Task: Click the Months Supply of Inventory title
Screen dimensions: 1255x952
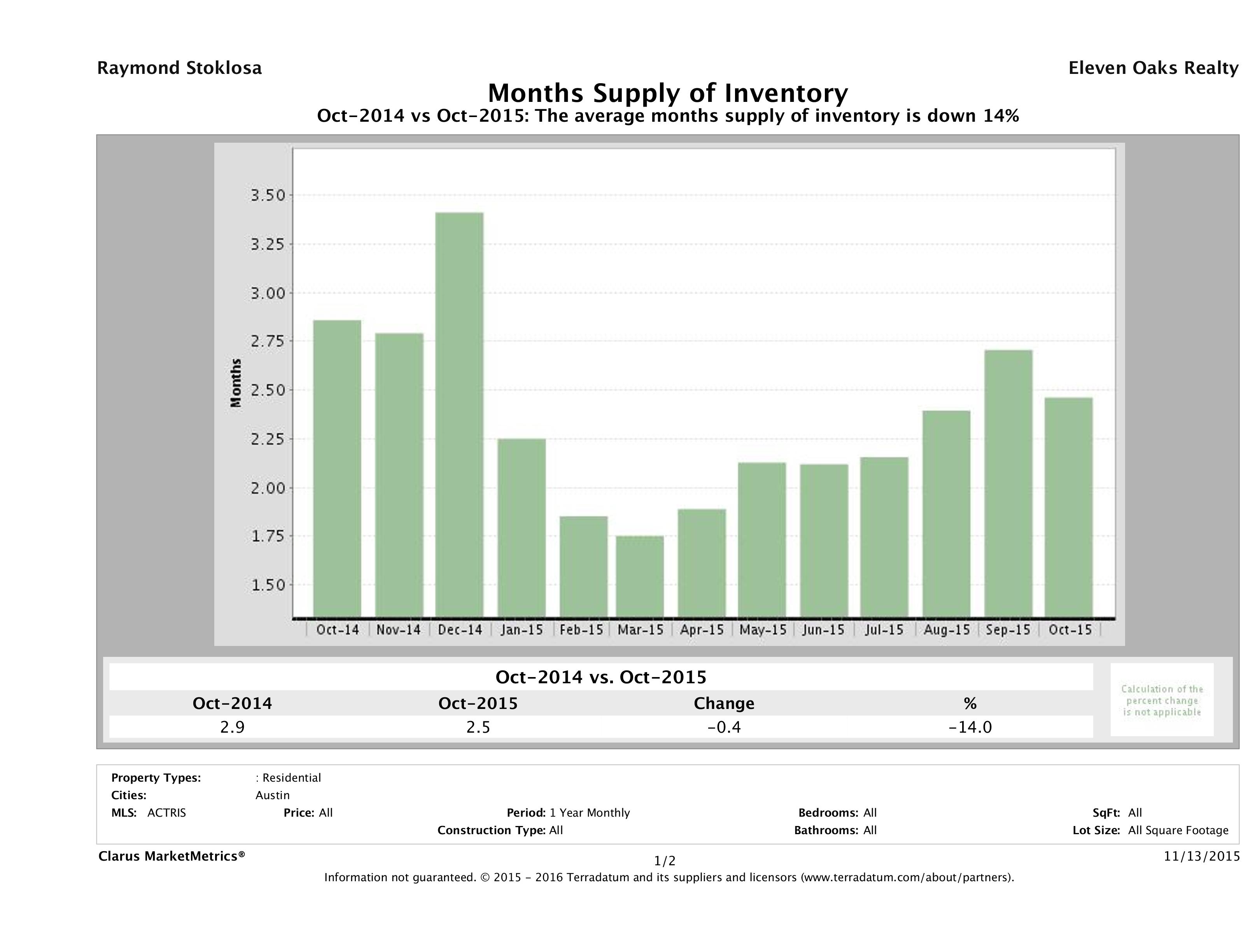Action: tap(668, 93)
